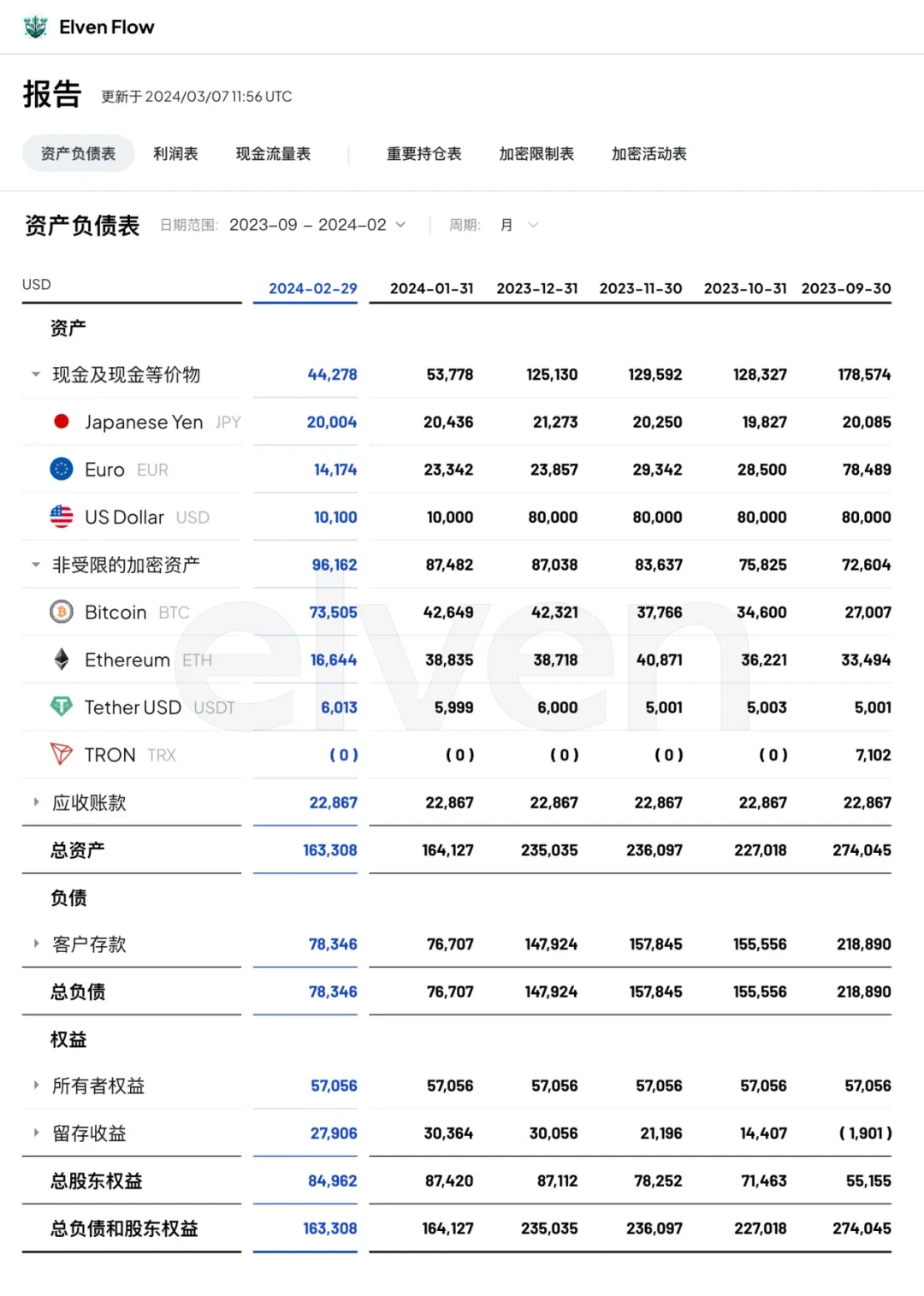Switch to the 现金流量表 tab
Screen dimensions: 924x1296
point(273,154)
